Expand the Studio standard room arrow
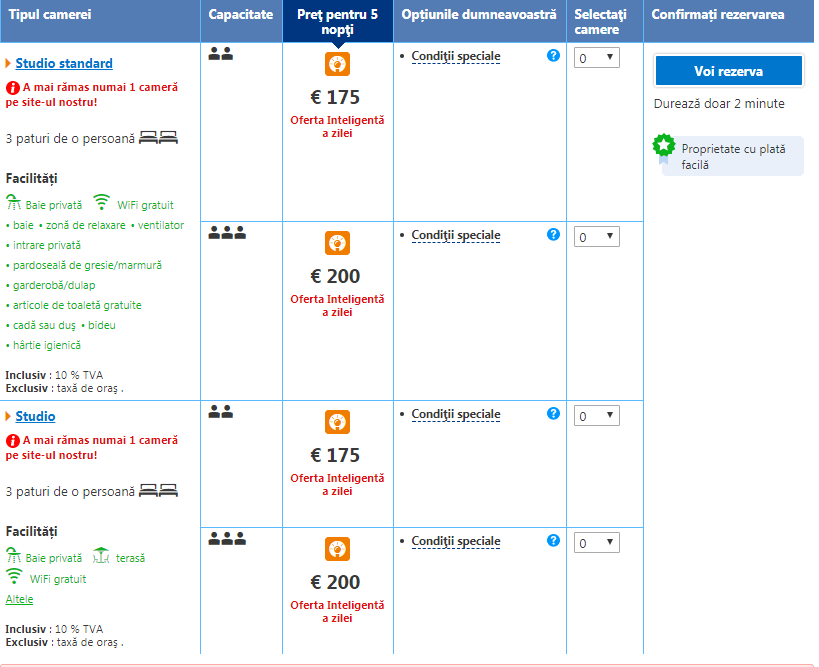 tap(8, 63)
